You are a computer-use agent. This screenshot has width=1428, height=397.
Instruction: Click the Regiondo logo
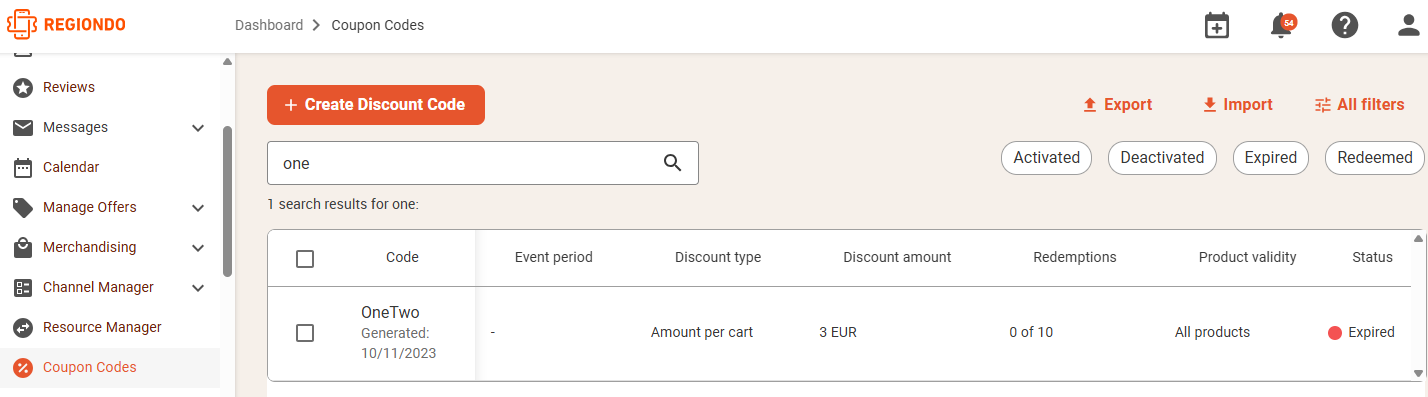(x=67, y=24)
